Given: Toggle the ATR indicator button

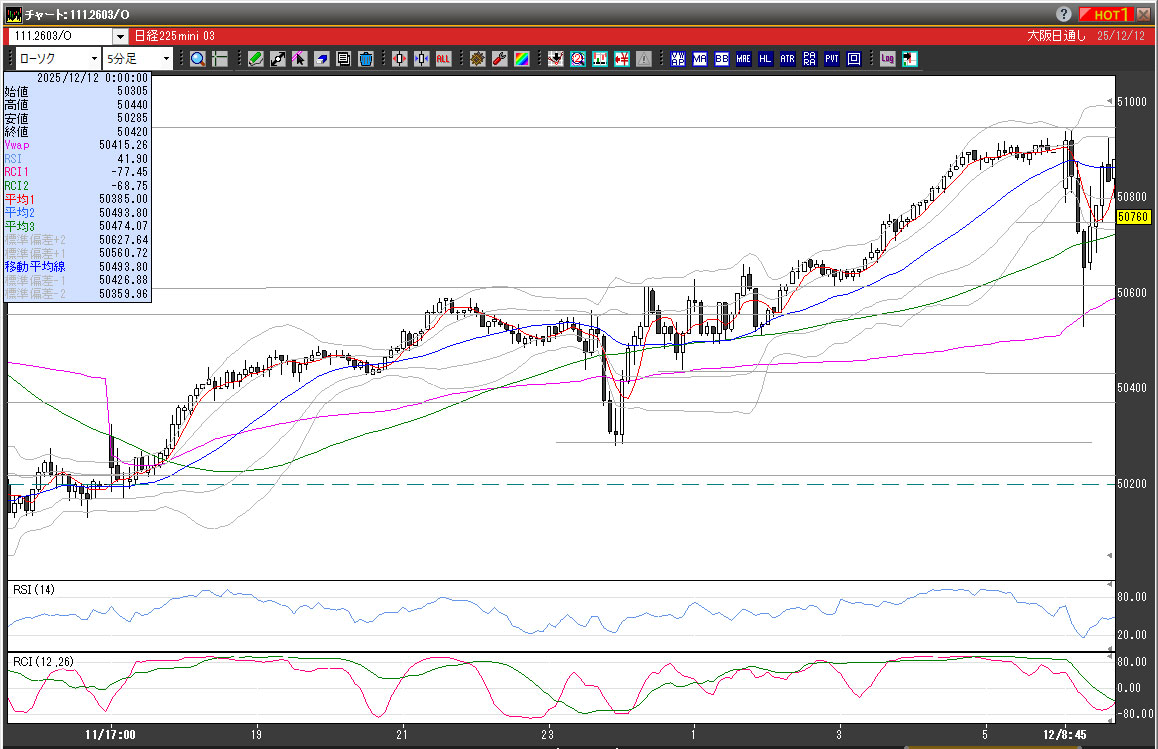Looking at the screenshot, I should pyautogui.click(x=787, y=59).
